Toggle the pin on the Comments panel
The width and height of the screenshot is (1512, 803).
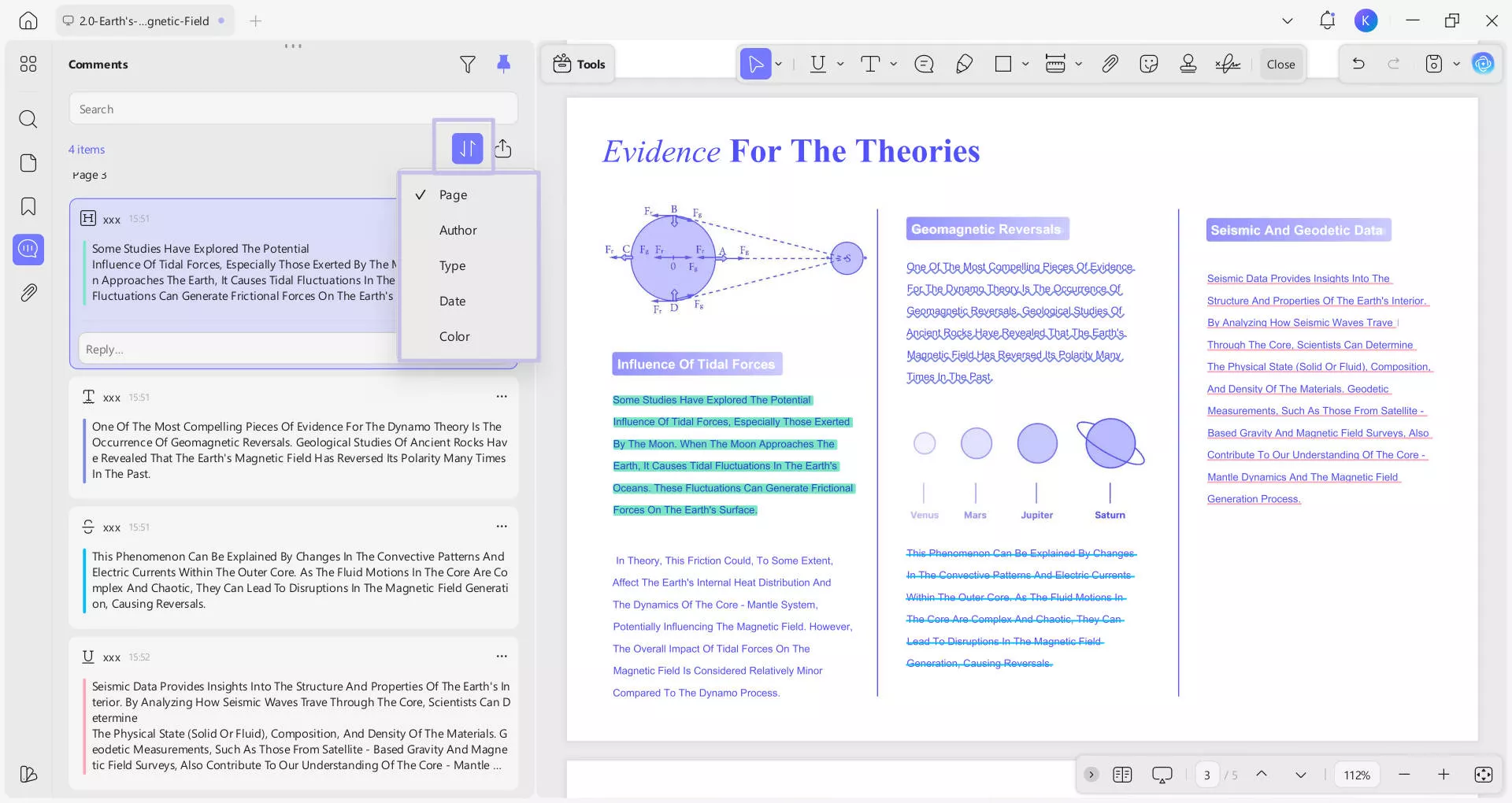coord(504,65)
